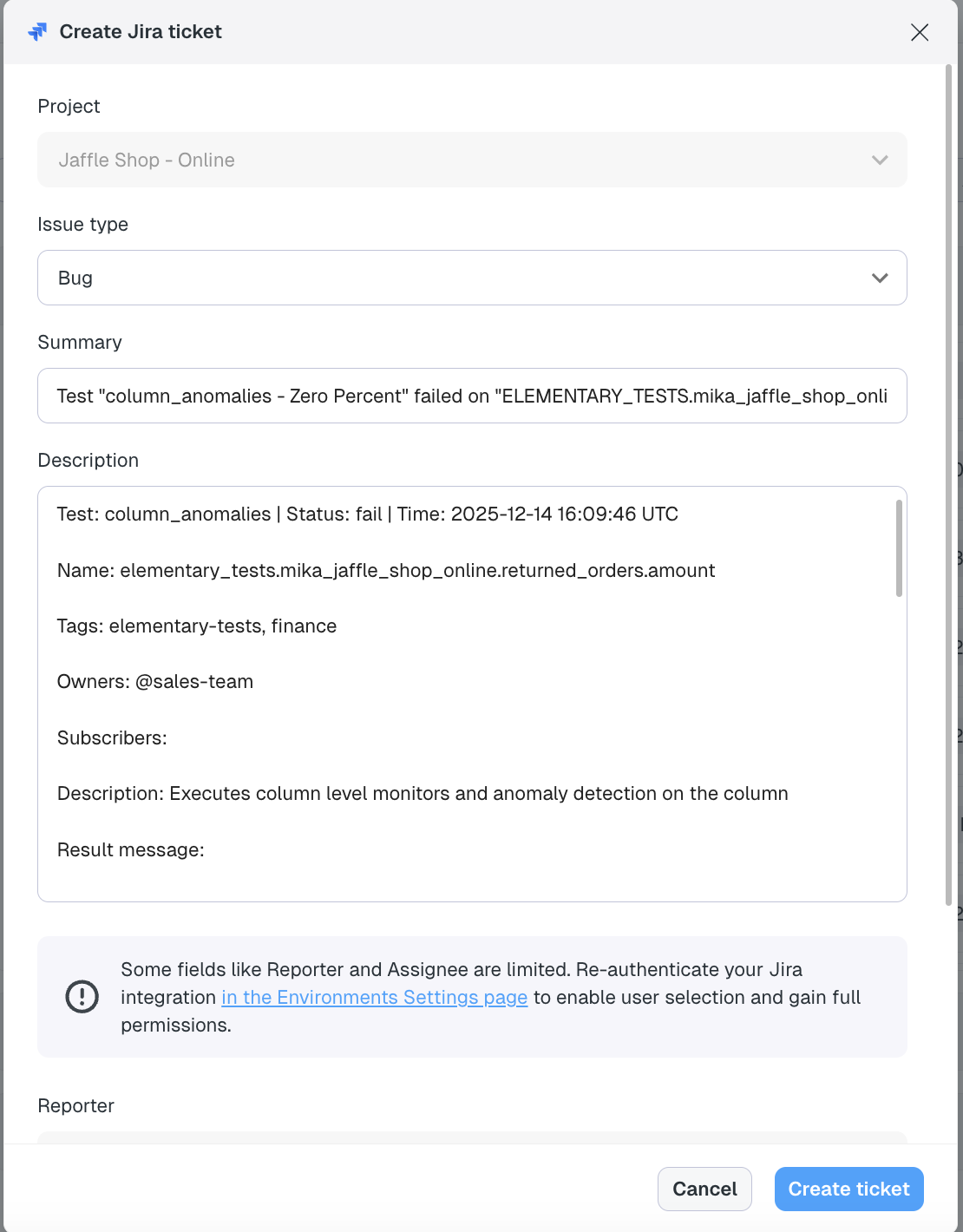Viewport: 963px width, 1232px height.
Task: Click the dialog's main vertical scrollbar
Action: [948, 484]
